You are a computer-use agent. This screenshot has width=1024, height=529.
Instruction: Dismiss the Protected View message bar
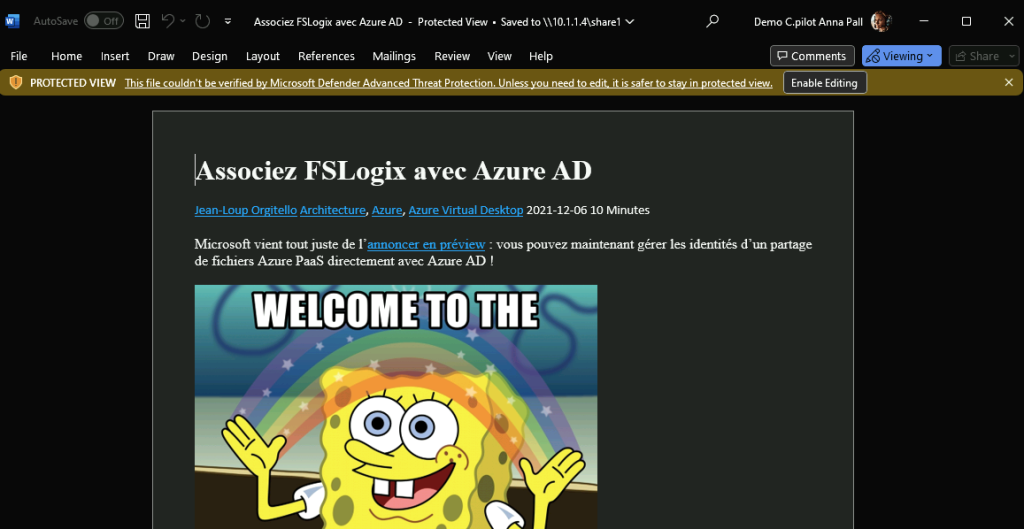tap(1008, 83)
